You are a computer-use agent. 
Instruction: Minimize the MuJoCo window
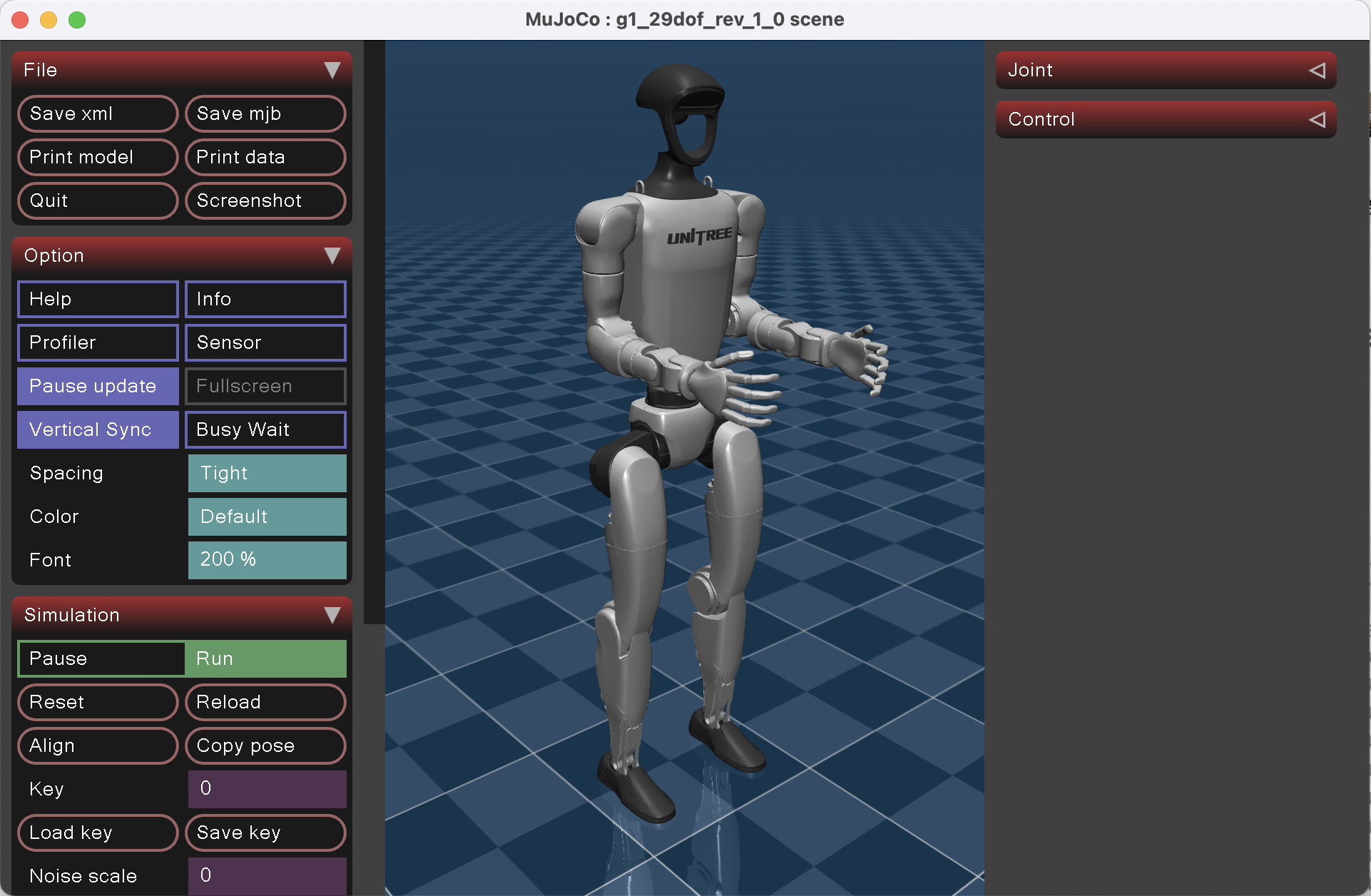click(49, 20)
